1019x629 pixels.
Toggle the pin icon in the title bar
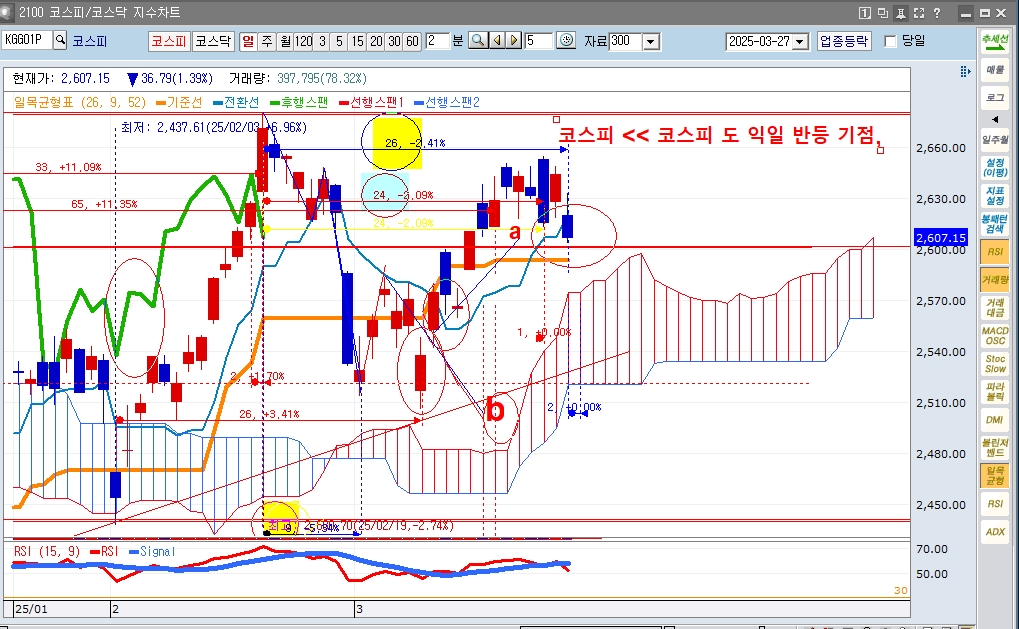click(x=901, y=13)
